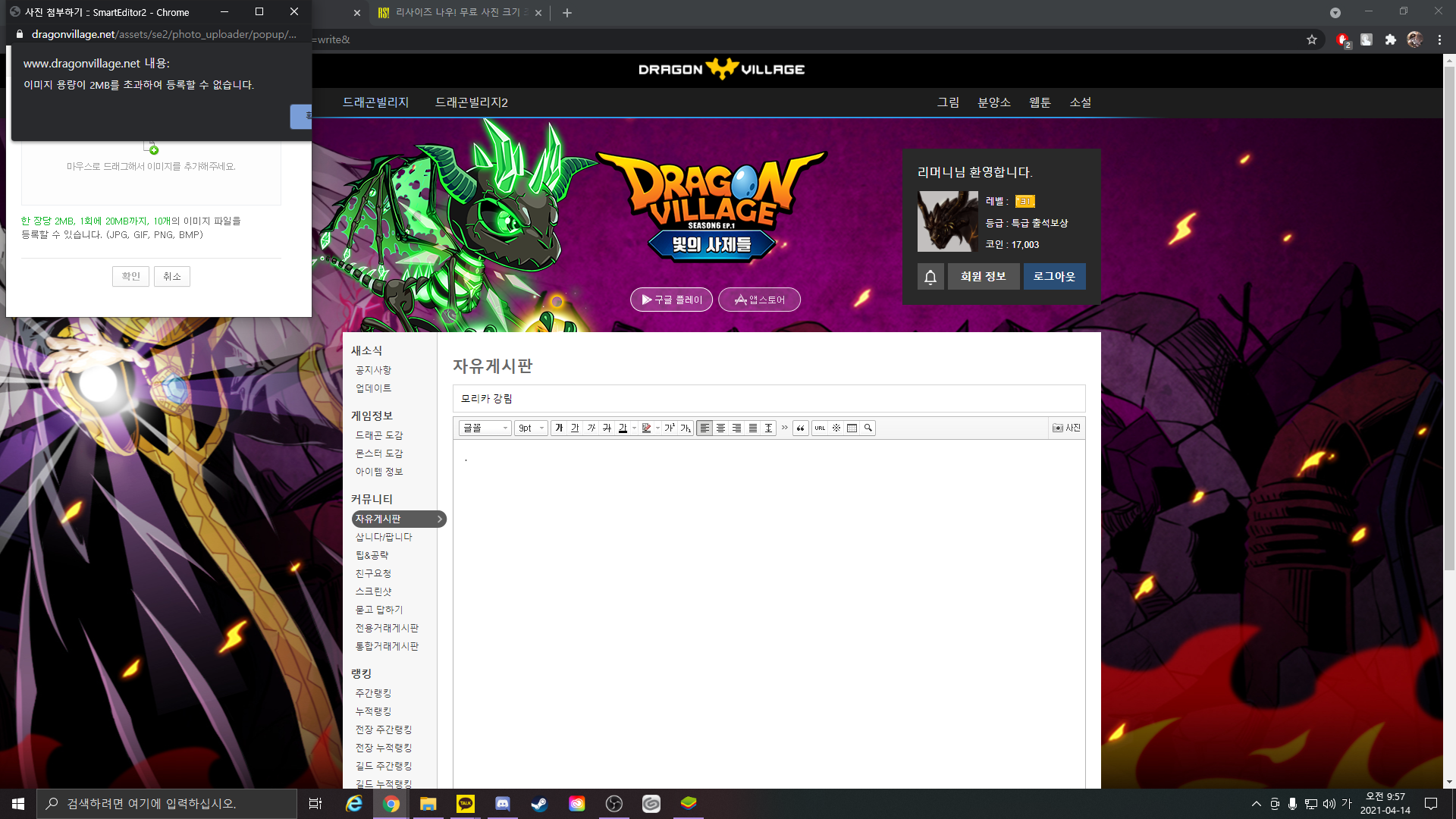Apply the background highlight color button
This screenshot has width=1456, height=819.
pos(646,428)
